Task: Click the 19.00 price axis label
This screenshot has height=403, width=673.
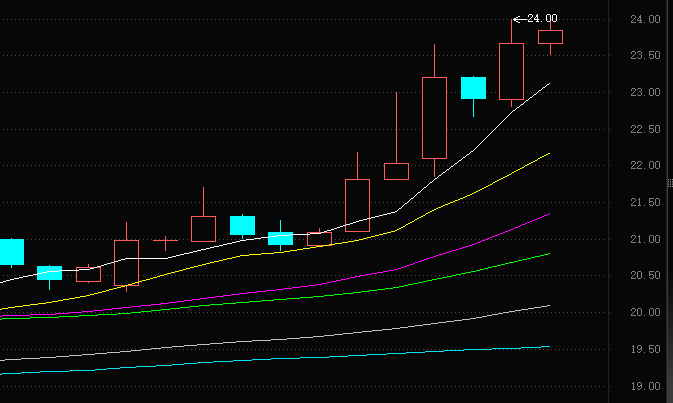Action: 645,386
